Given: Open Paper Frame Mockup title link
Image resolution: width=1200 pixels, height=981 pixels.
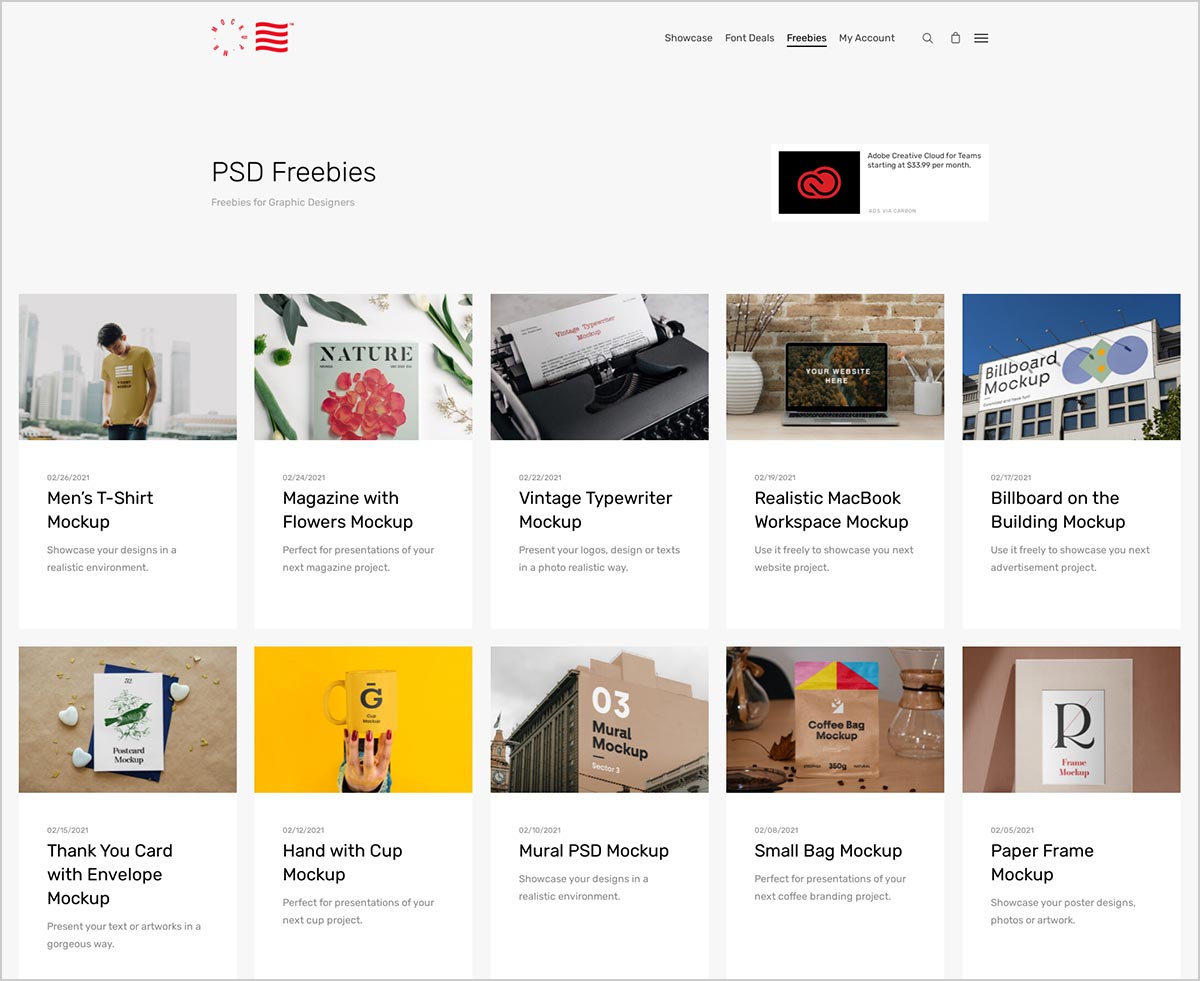Looking at the screenshot, I should coord(1042,863).
